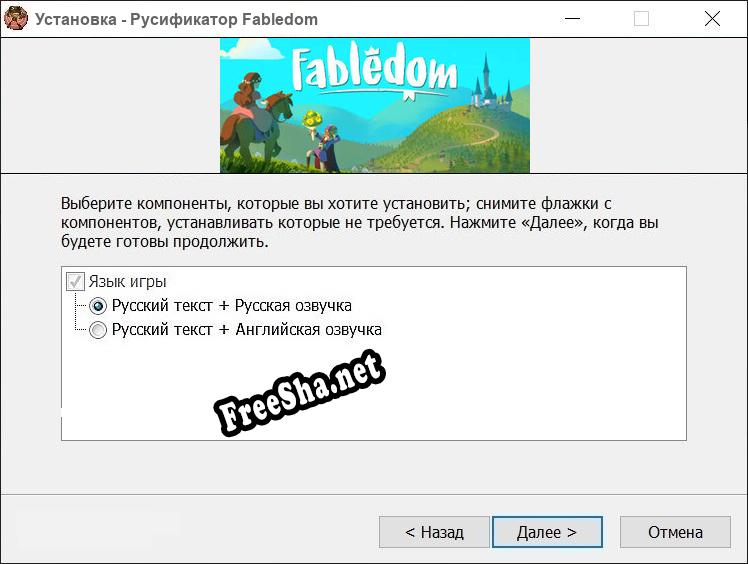The width and height of the screenshot is (748, 564).
Task: Click the Язык игры tree label
Action: tap(127, 282)
